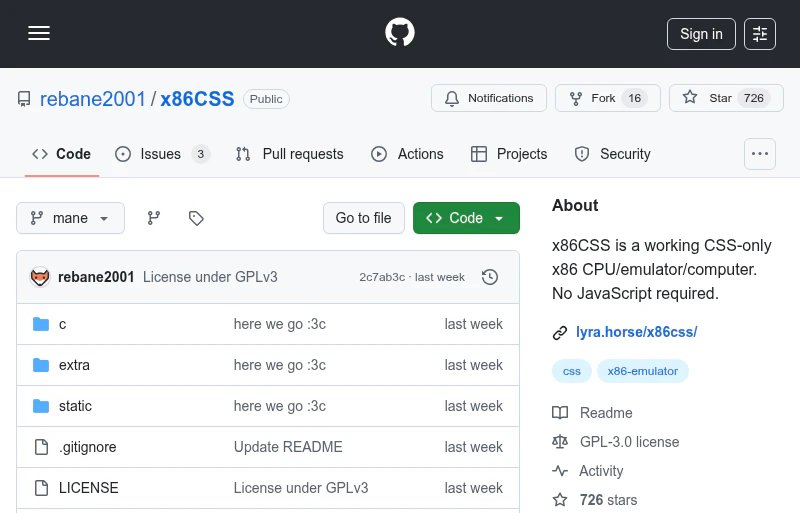Screen dimensions: 800x513
Task: Open the Actions tab
Action: coord(407,154)
